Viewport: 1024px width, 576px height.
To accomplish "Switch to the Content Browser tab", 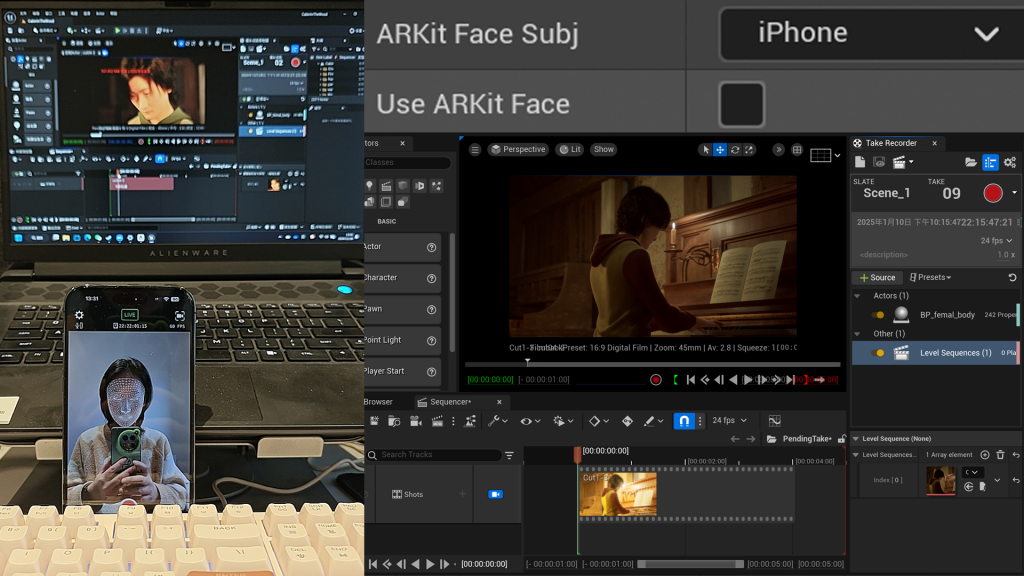I will click(378, 402).
